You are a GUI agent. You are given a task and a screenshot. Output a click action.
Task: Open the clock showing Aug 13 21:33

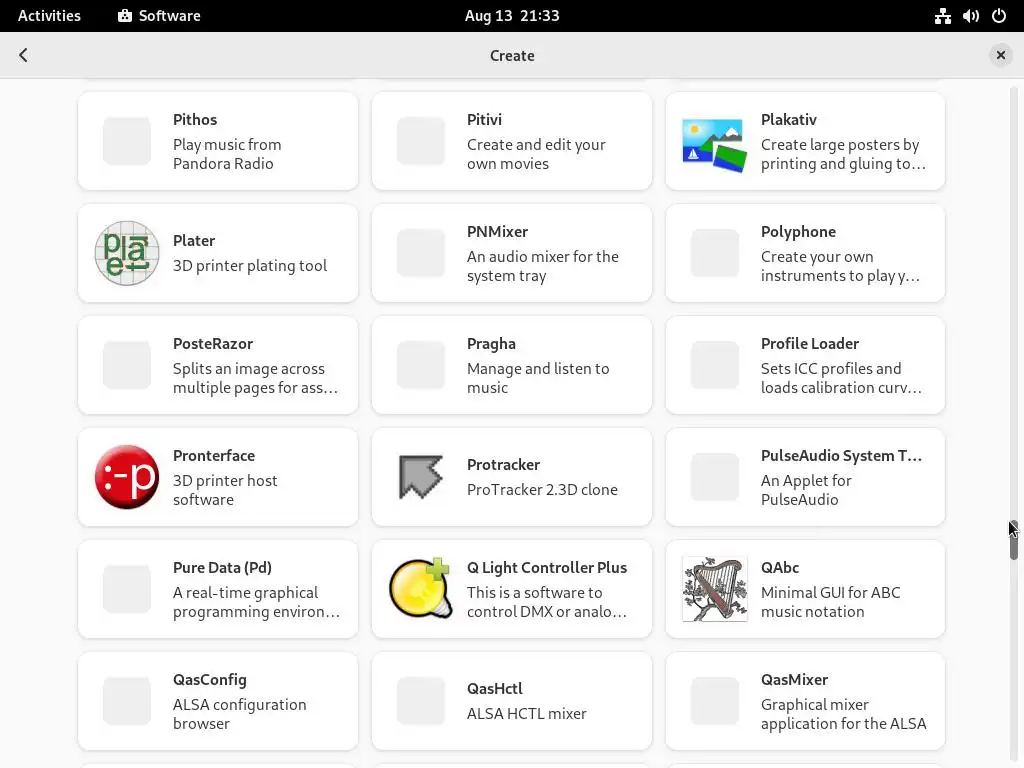point(512,16)
